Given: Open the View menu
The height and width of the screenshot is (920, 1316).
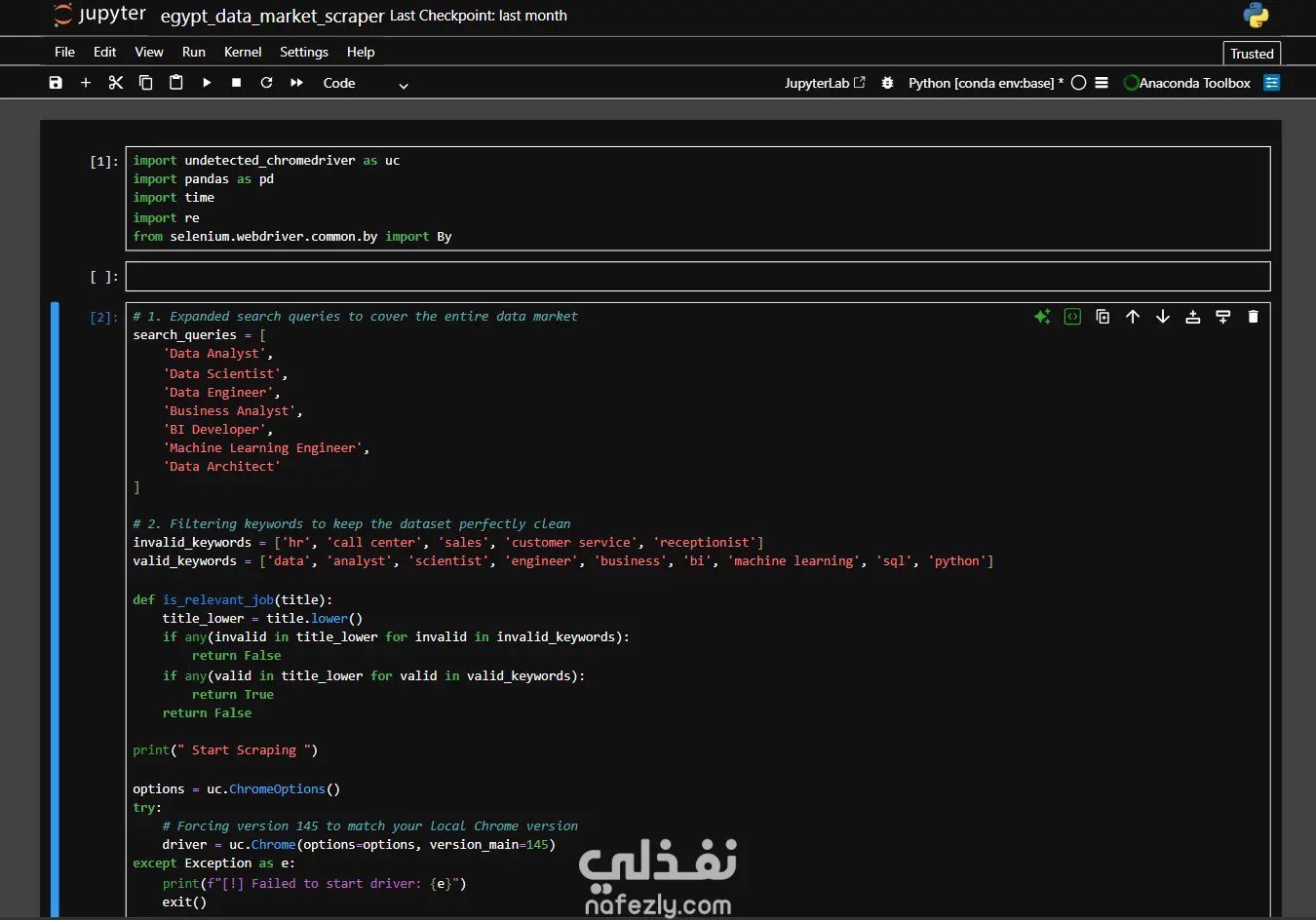Looking at the screenshot, I should click(x=149, y=52).
